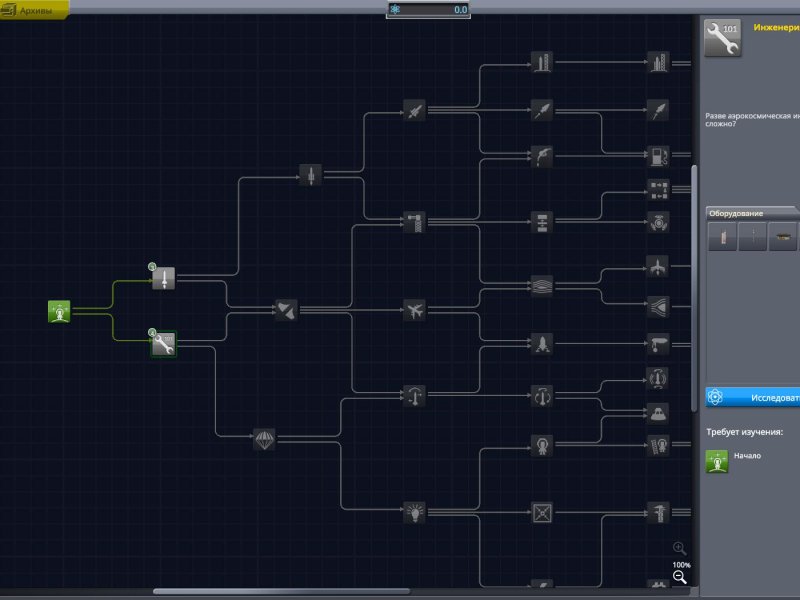Choose the satellite dish tech node
Screen dimensions: 800x600
coord(286,311)
